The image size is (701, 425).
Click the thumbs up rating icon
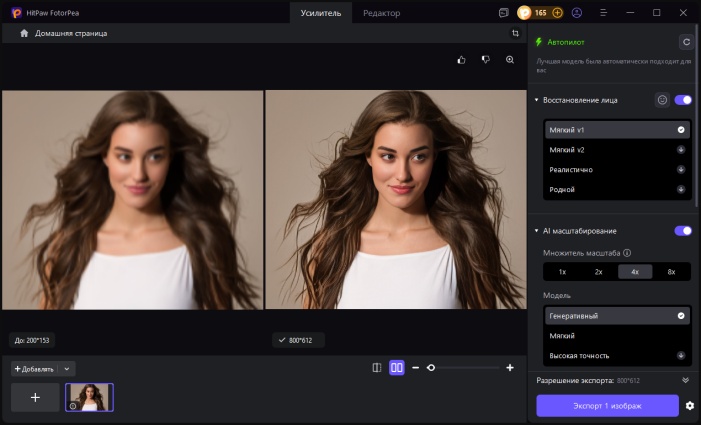pyautogui.click(x=461, y=60)
